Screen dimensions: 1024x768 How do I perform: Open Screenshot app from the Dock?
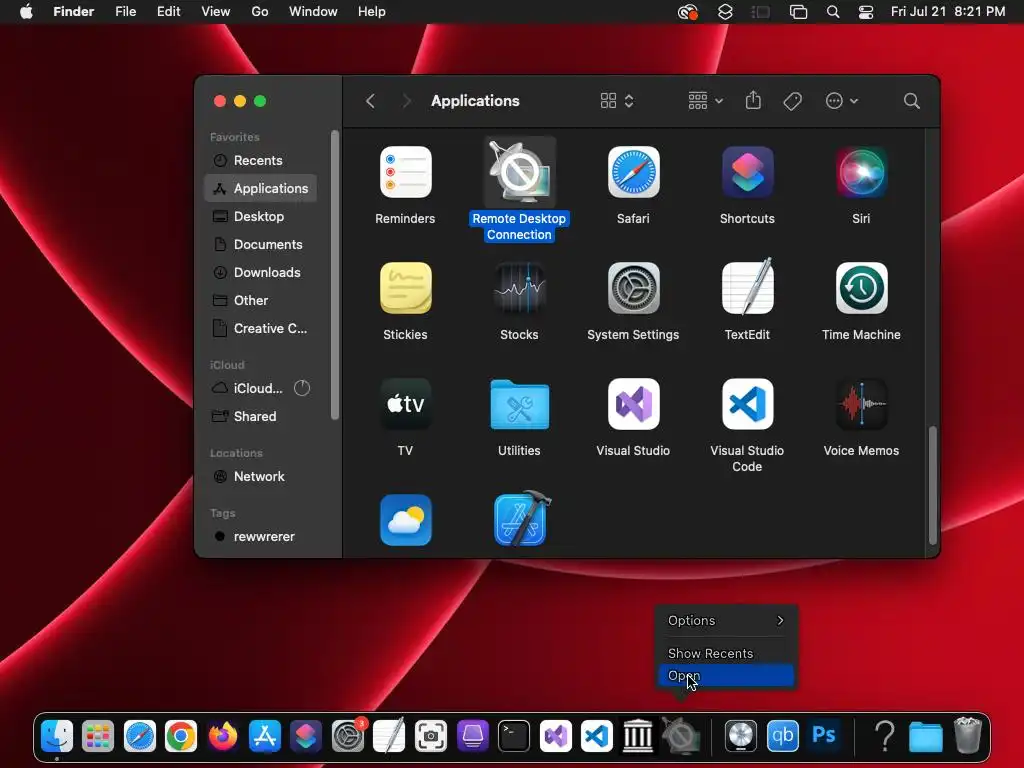pyautogui.click(x=431, y=737)
